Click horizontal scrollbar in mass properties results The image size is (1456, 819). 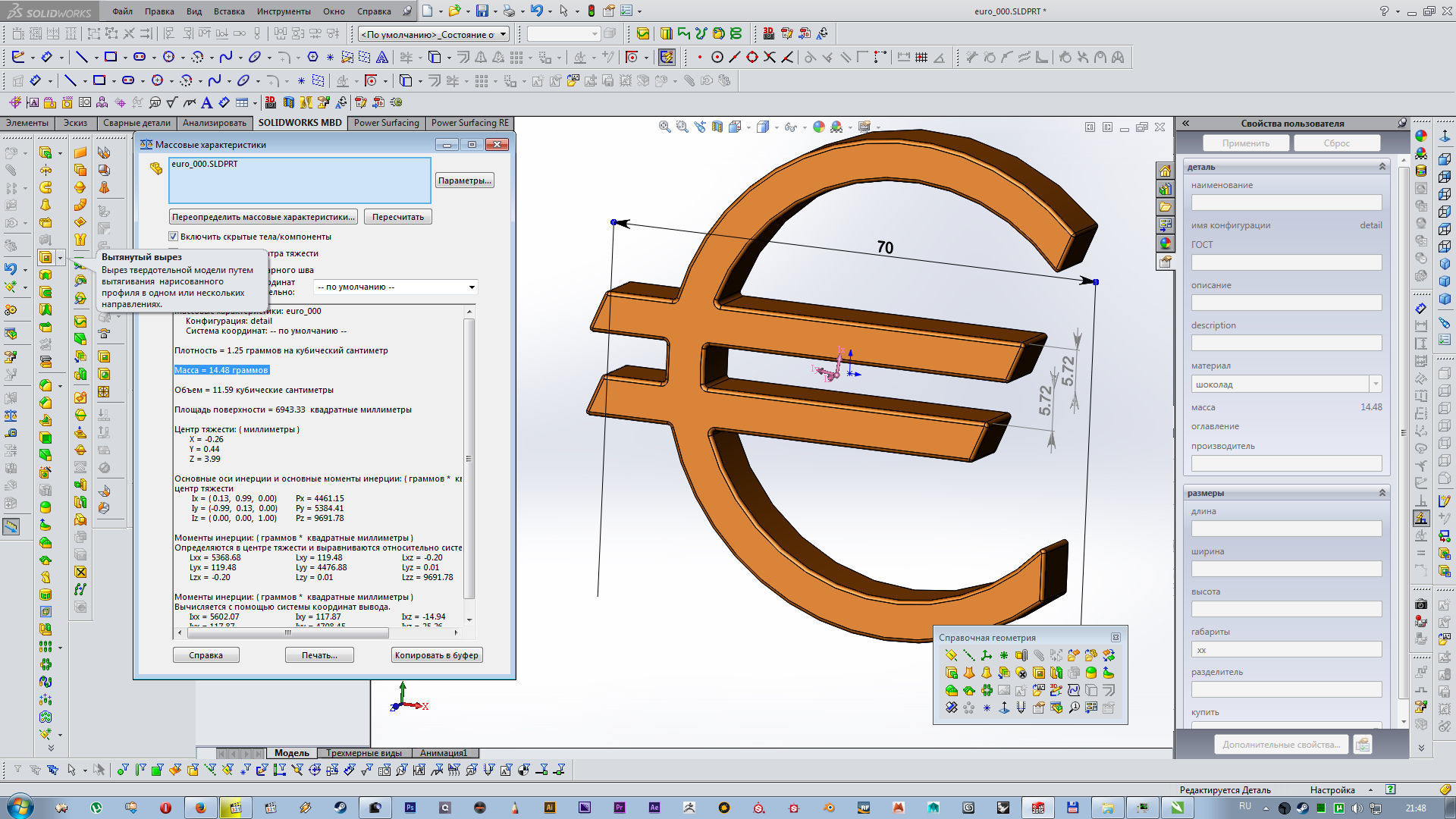[x=288, y=632]
